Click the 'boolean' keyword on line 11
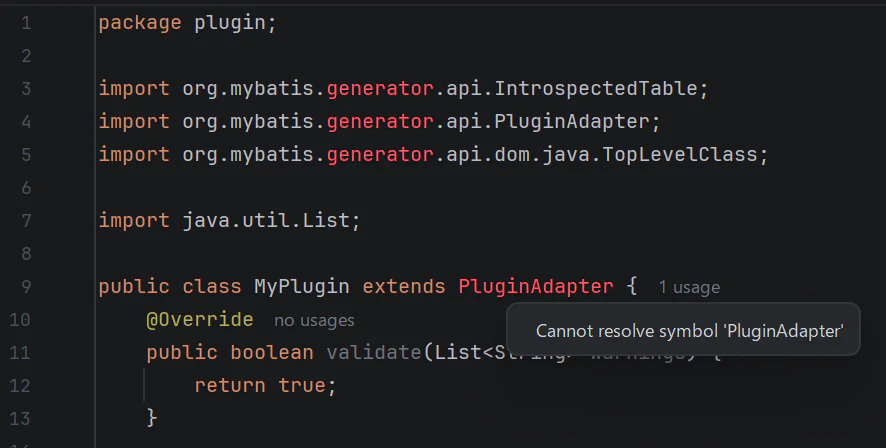The height and width of the screenshot is (448, 886). [x=271, y=353]
